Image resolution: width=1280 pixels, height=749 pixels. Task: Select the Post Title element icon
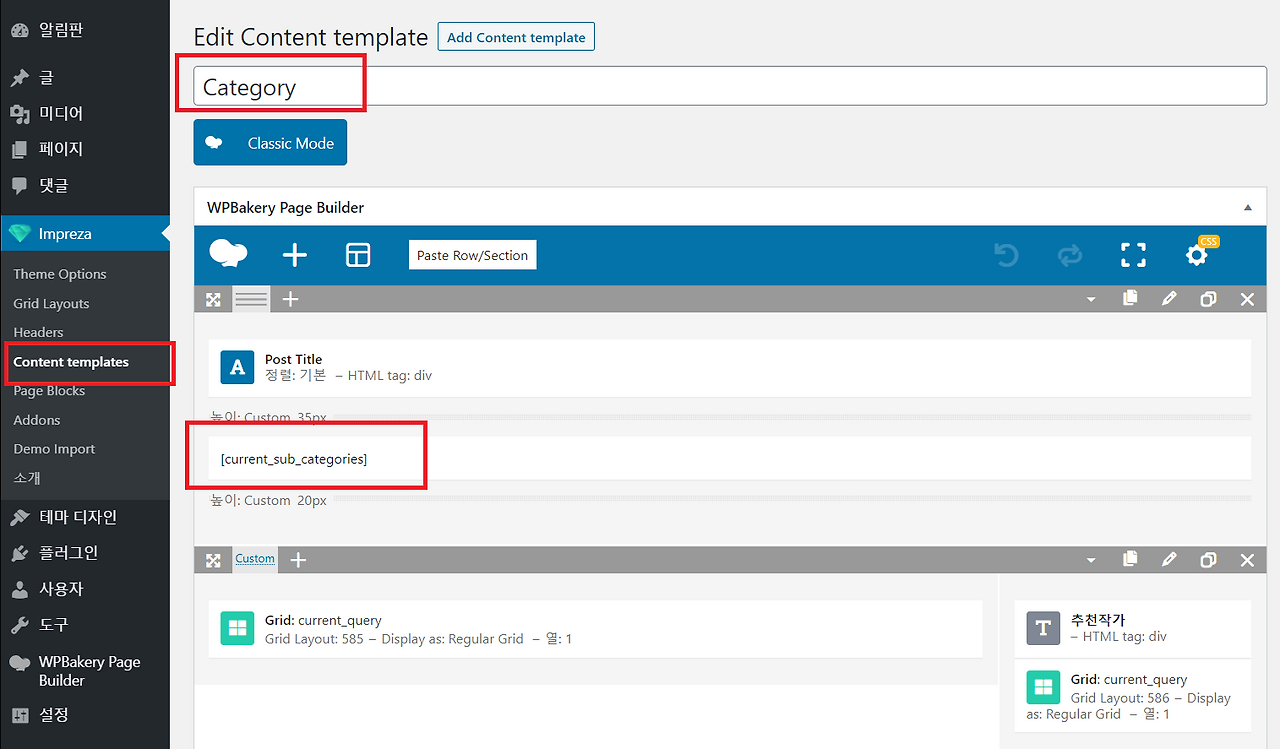click(237, 368)
